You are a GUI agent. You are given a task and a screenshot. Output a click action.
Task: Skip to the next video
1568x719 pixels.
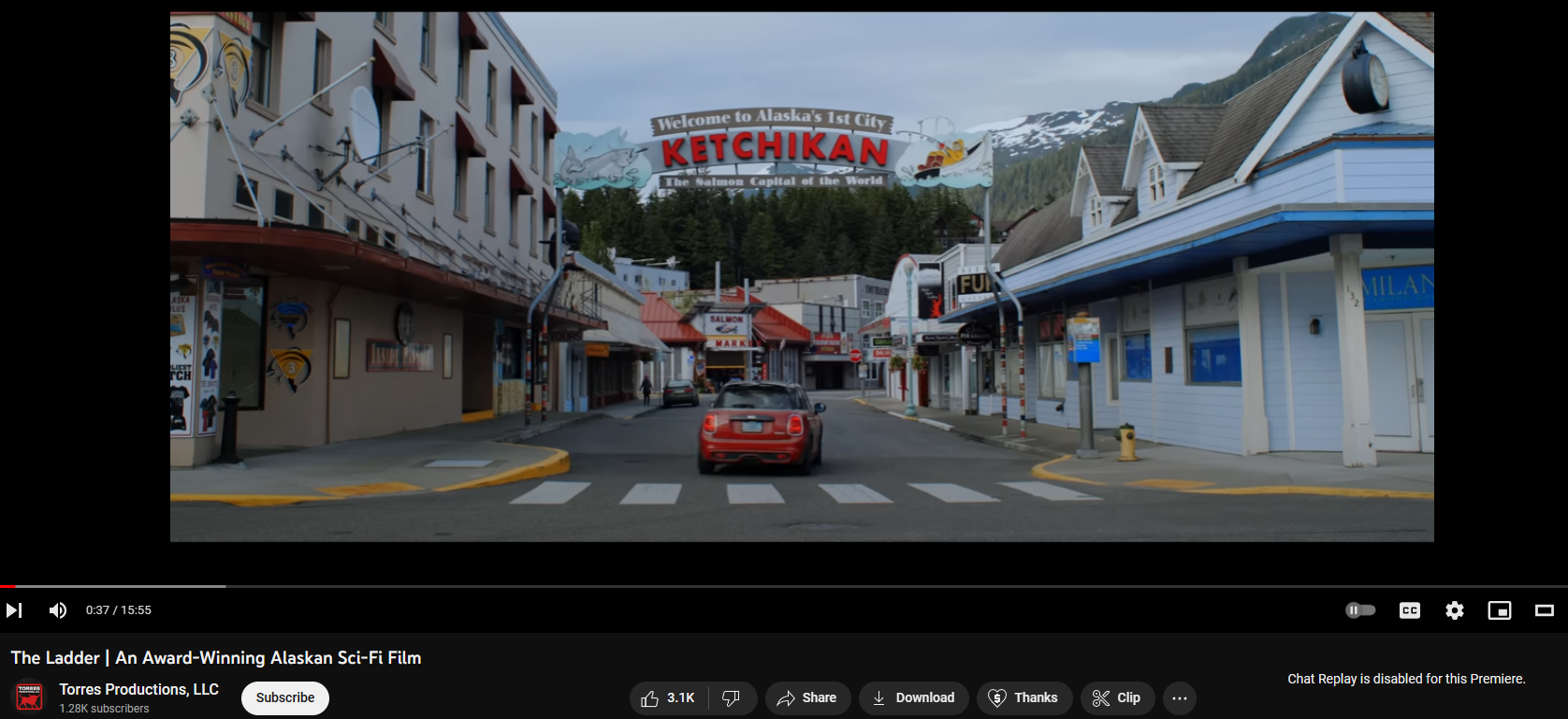[14, 610]
